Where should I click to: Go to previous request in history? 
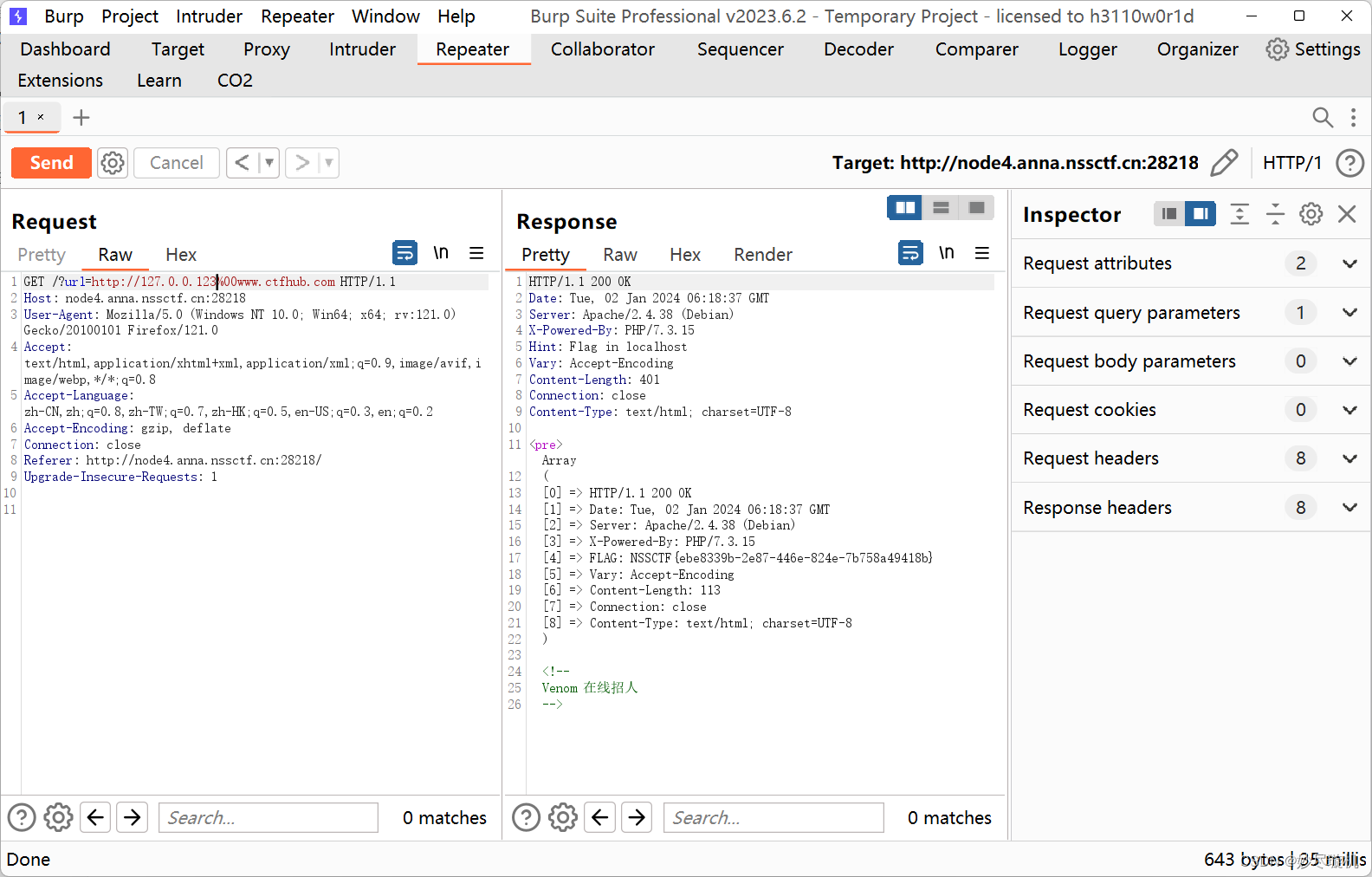point(243,163)
